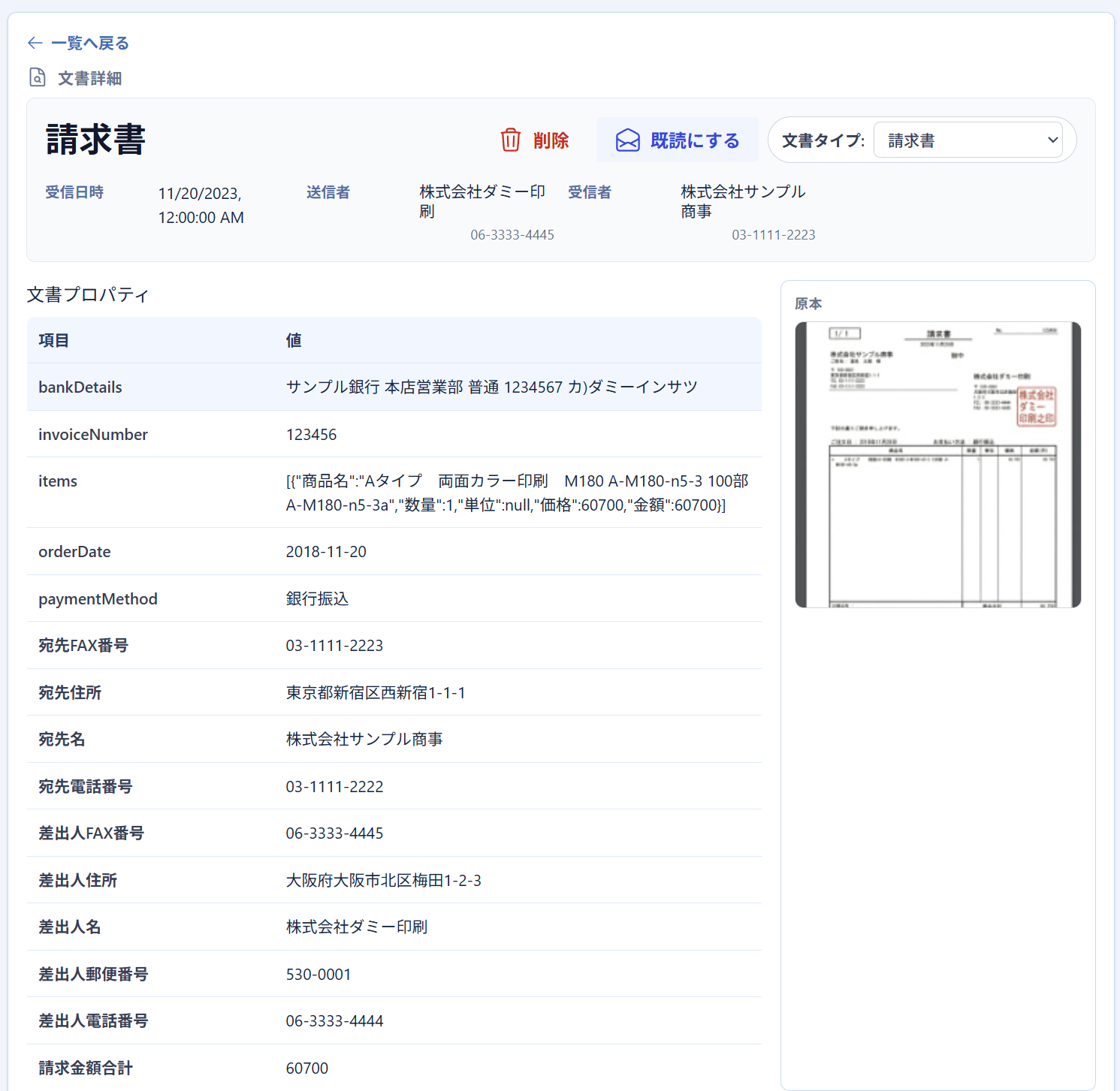Click the chevron inside the 請求書 selector
This screenshot has width=1120, height=1091.
pos(1052,140)
